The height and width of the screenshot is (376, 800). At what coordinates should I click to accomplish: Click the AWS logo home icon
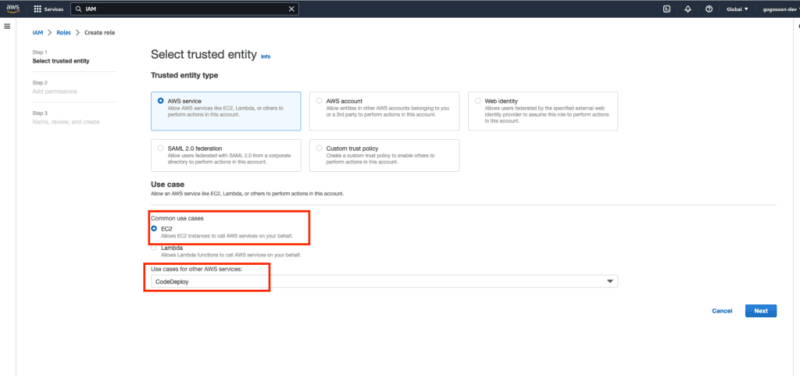(x=13, y=9)
